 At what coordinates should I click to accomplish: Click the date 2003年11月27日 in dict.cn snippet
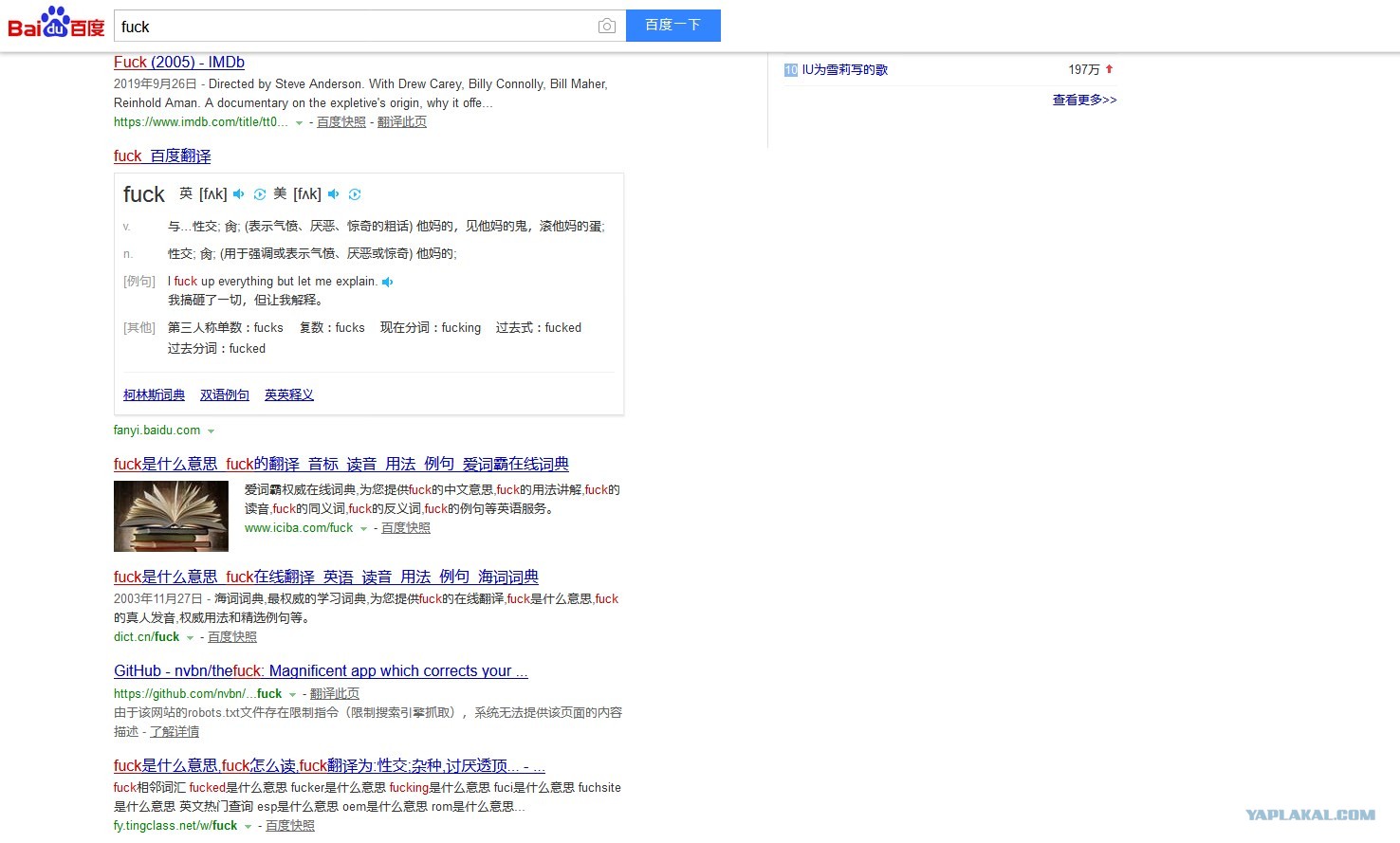(x=158, y=599)
